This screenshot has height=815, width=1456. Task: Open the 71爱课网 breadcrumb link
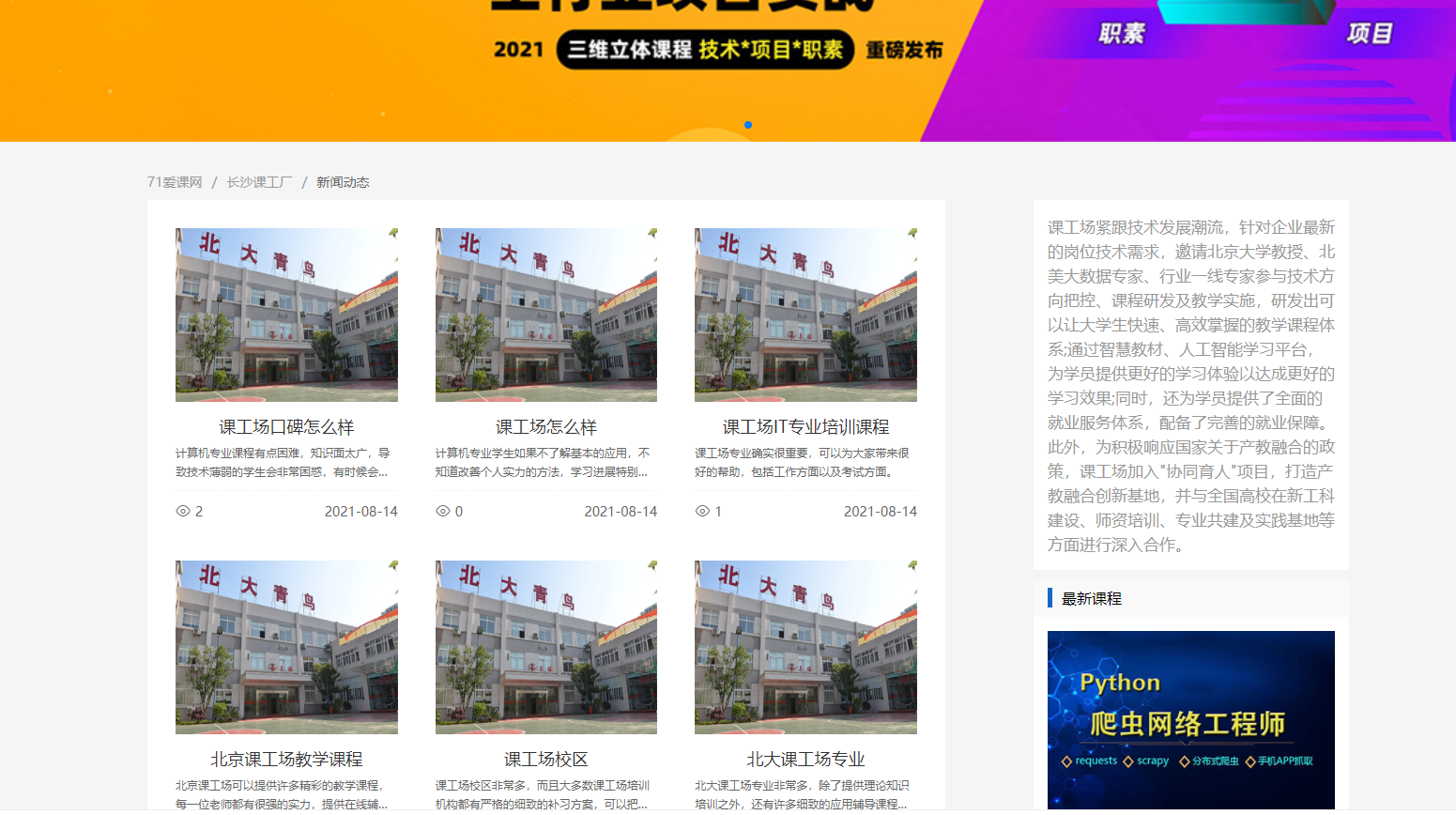click(175, 182)
